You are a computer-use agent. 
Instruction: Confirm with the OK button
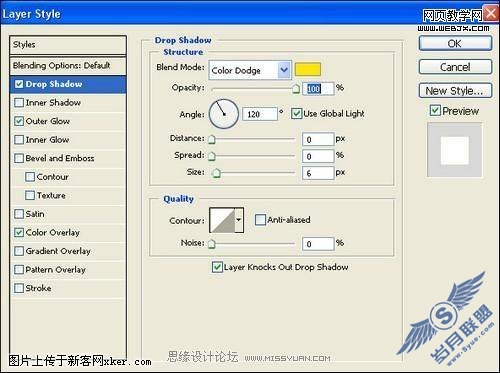(x=455, y=44)
